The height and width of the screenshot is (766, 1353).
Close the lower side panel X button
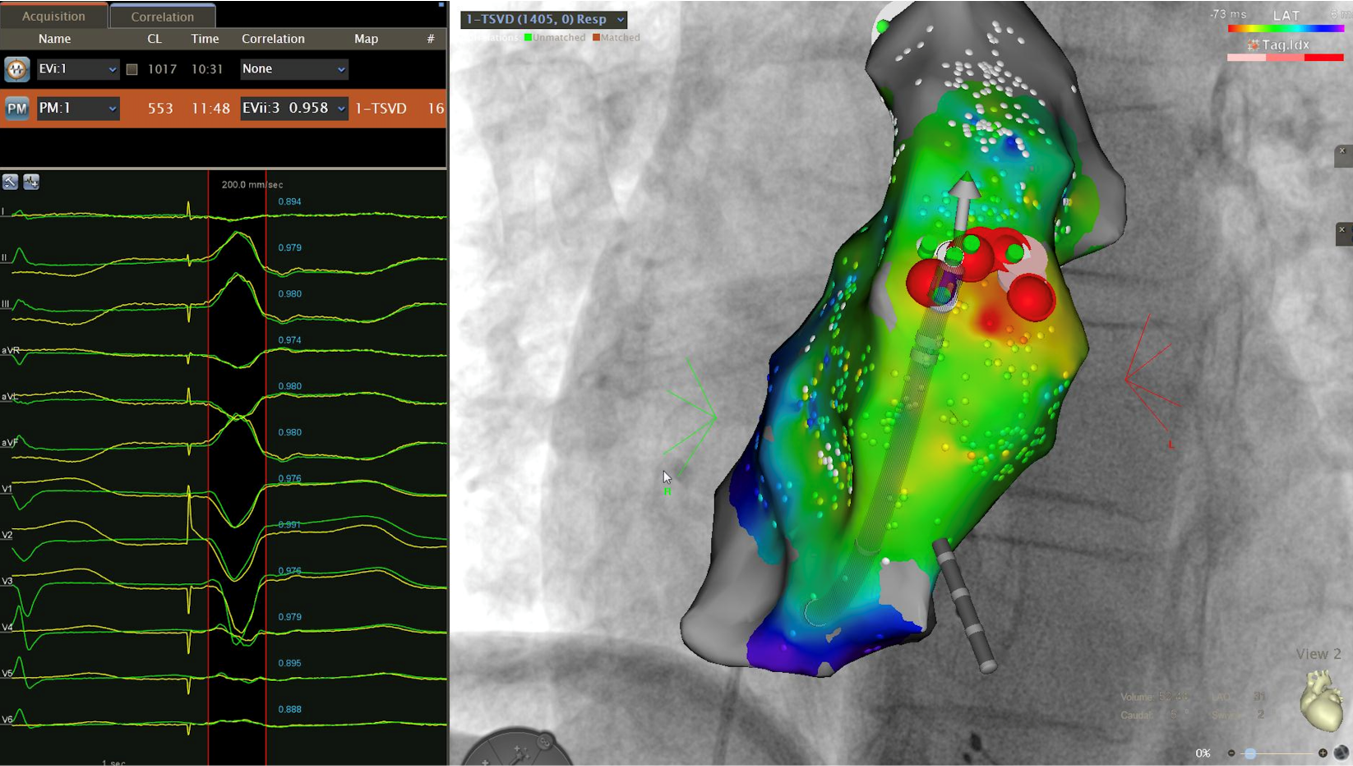tap(1342, 230)
